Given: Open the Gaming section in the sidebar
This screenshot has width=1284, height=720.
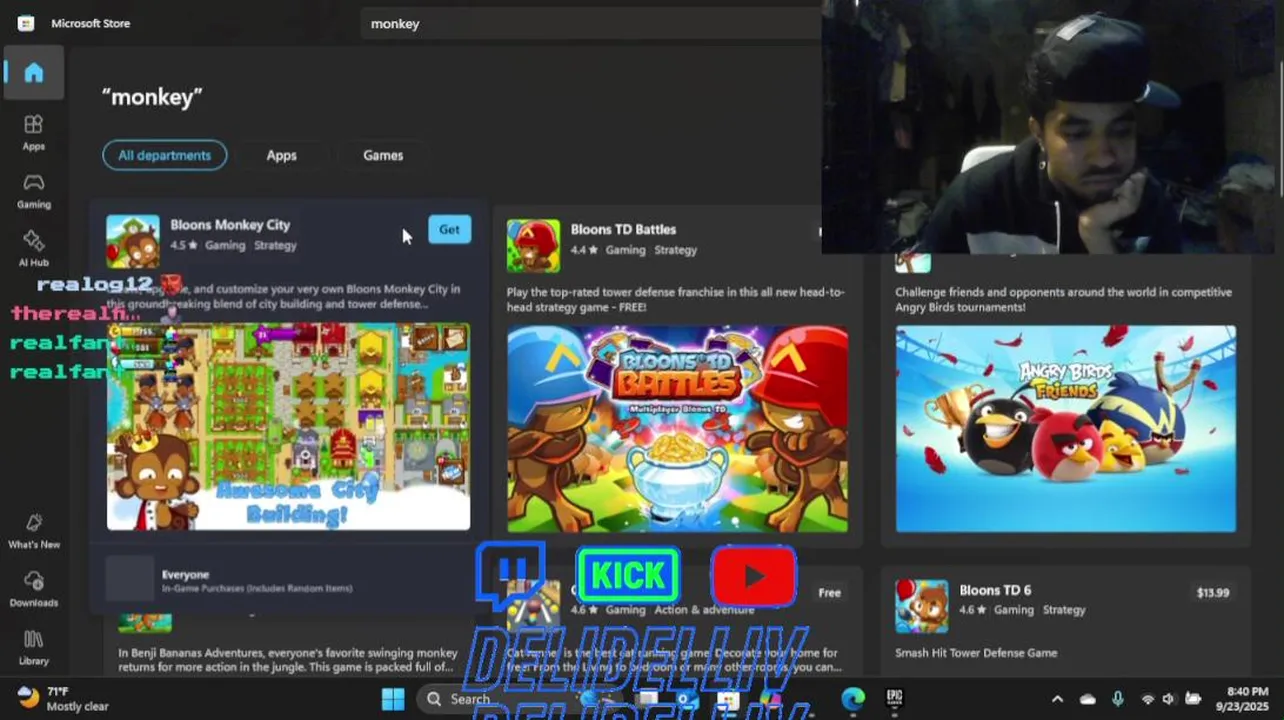Looking at the screenshot, I should [34, 190].
